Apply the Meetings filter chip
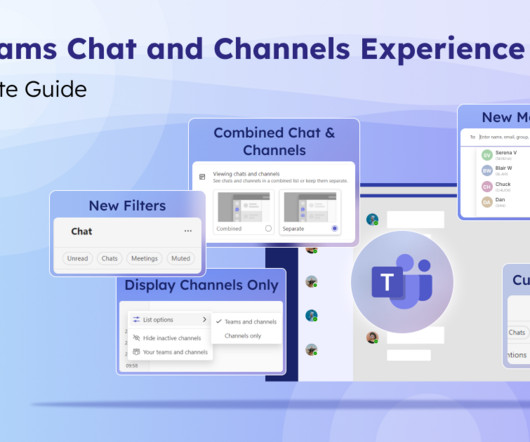The height and width of the screenshot is (442, 530). (144, 259)
